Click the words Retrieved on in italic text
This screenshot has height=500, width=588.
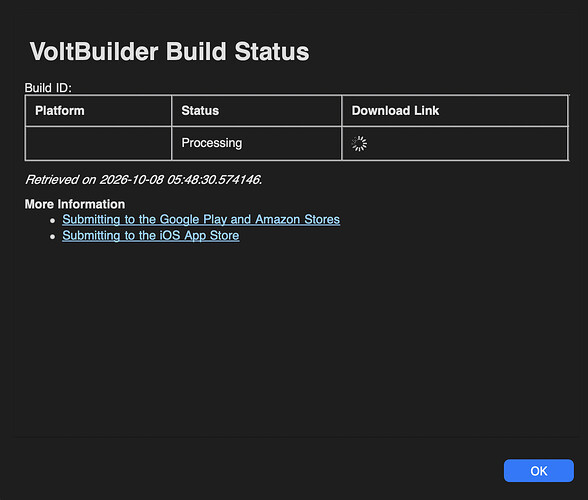(x=61, y=180)
